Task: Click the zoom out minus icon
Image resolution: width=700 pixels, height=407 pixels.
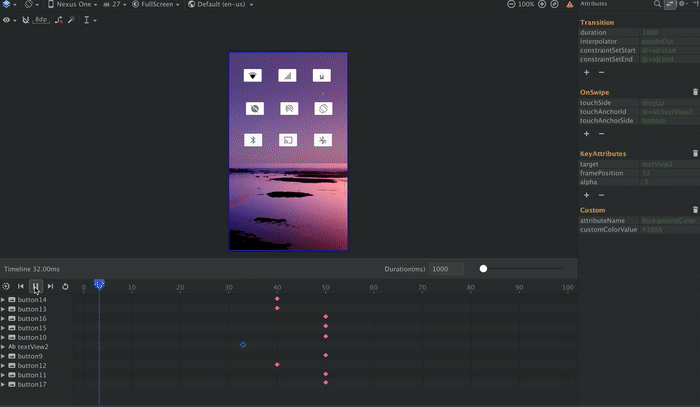Action: tap(511, 4)
